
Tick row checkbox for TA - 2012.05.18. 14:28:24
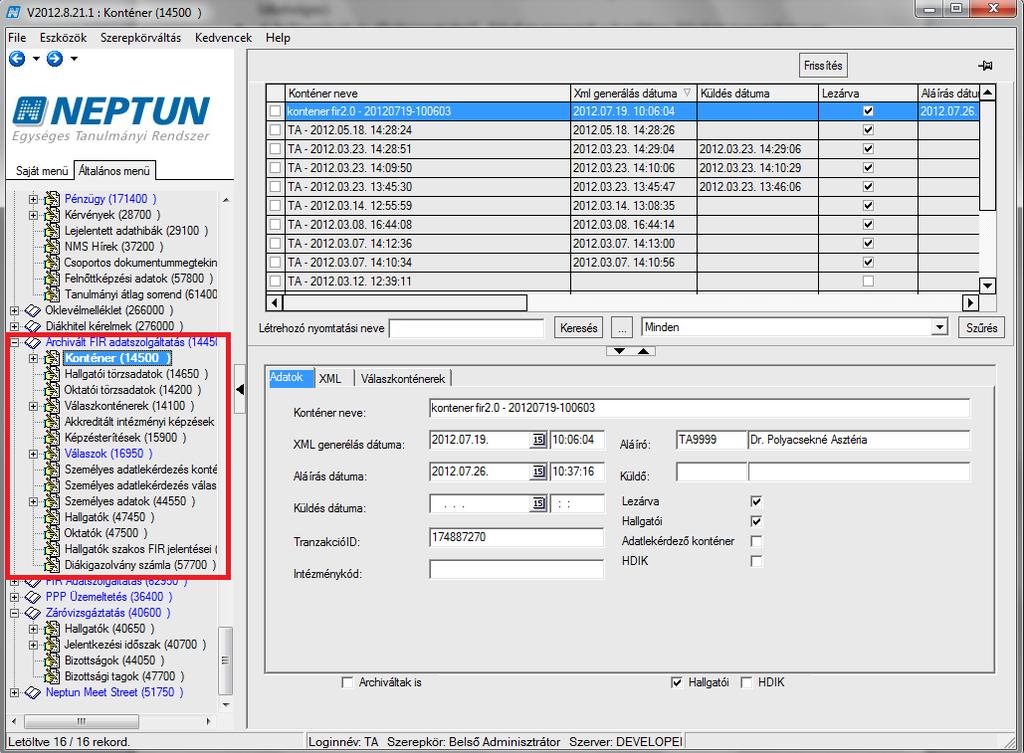(x=276, y=130)
